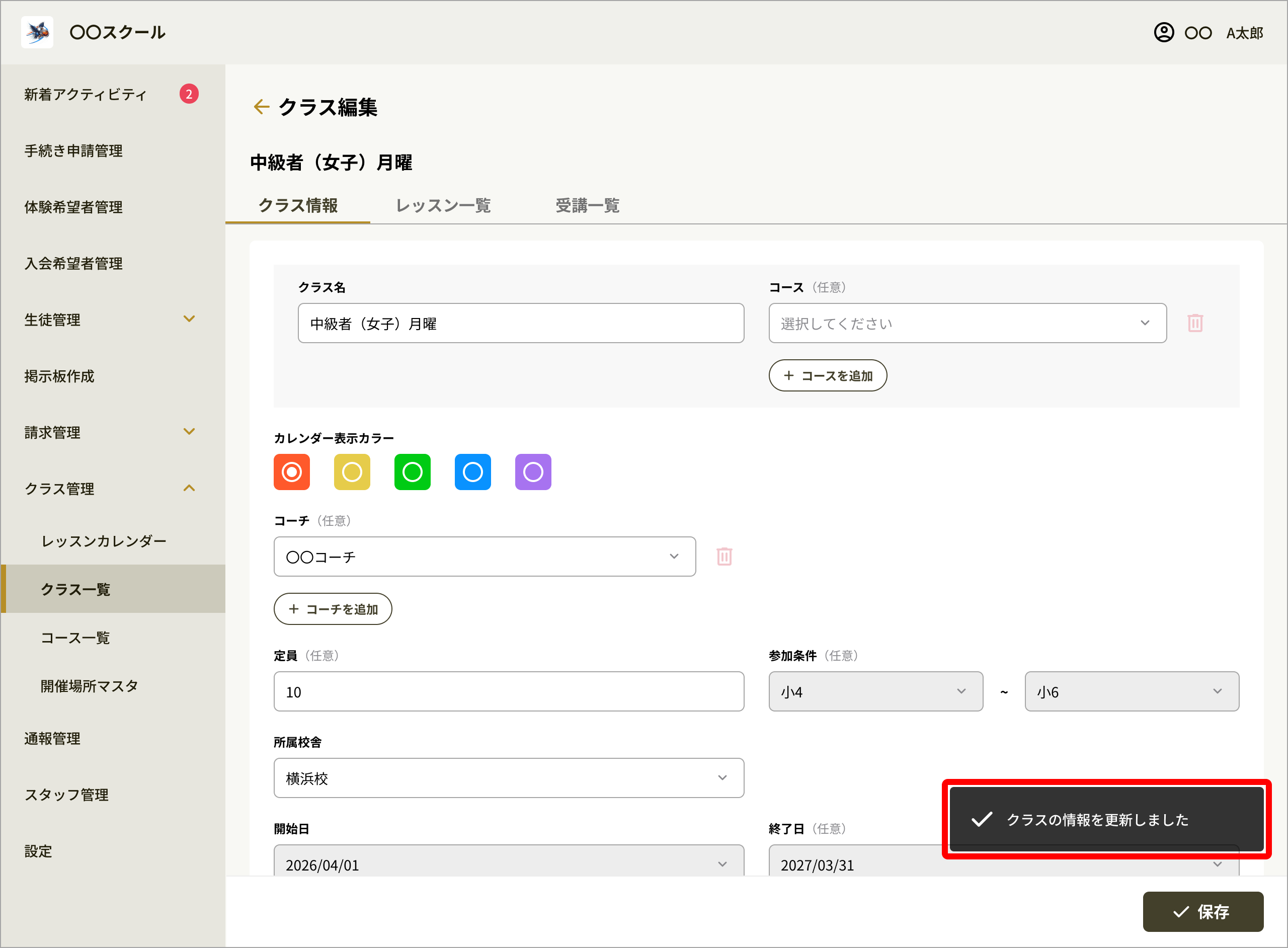Switch to the レッスン一覧 tab
Image resolution: width=1288 pixels, height=948 pixels.
tap(443, 205)
